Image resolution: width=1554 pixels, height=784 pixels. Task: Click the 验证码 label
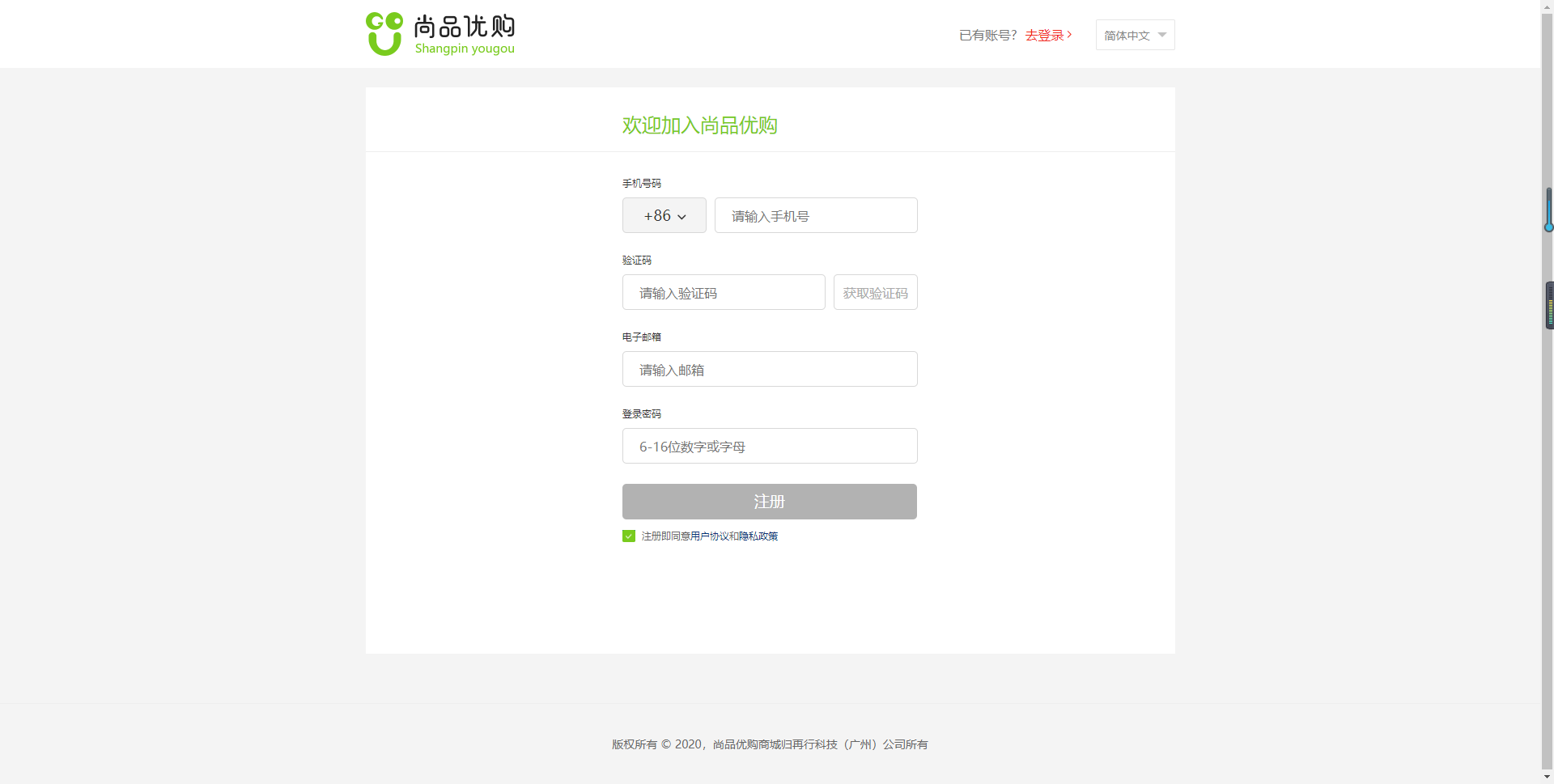point(637,261)
